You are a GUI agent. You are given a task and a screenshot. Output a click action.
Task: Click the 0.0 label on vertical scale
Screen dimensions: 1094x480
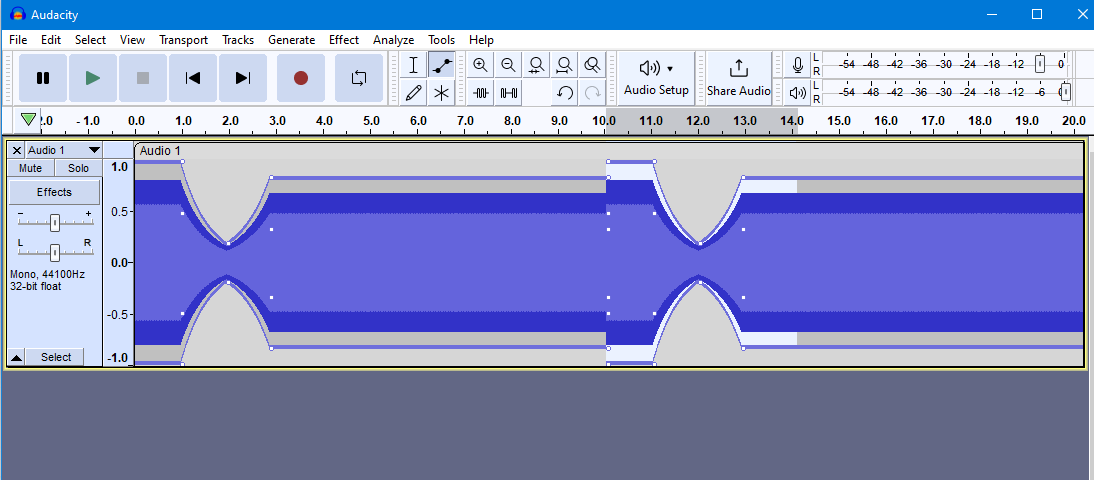click(x=120, y=262)
